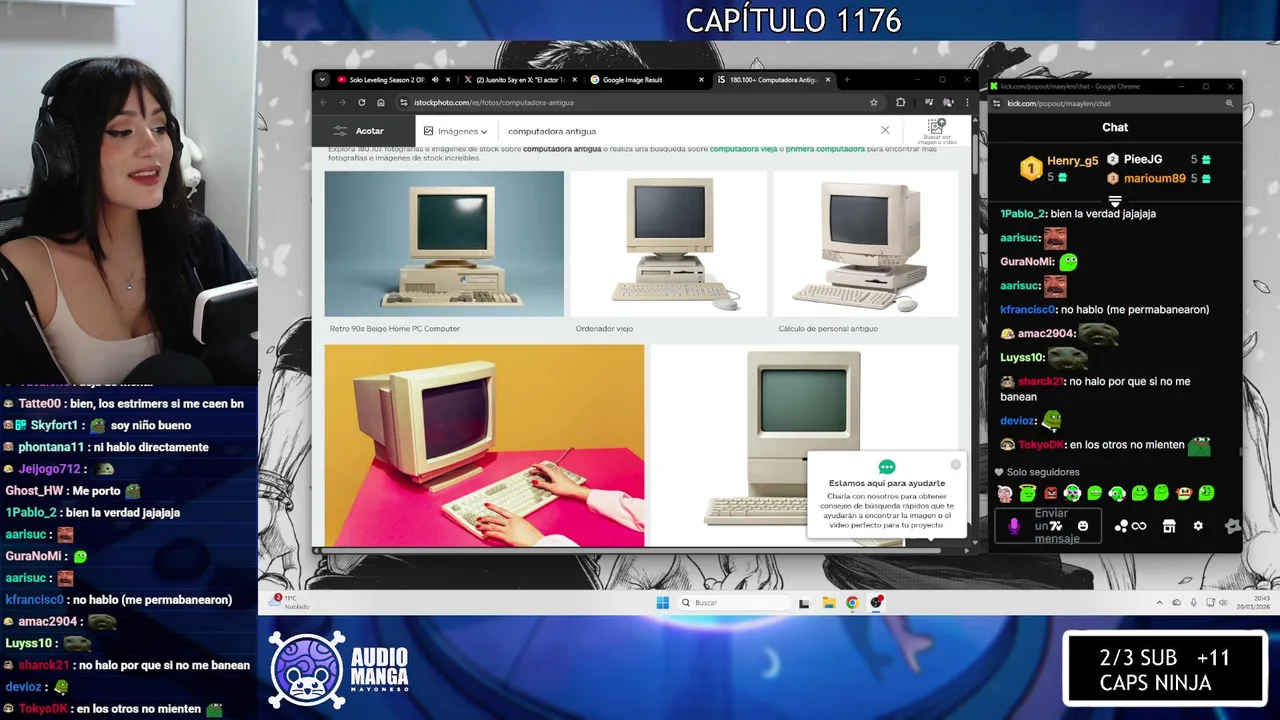
Task: View site settings icon in kick chat window
Action: tap(997, 103)
